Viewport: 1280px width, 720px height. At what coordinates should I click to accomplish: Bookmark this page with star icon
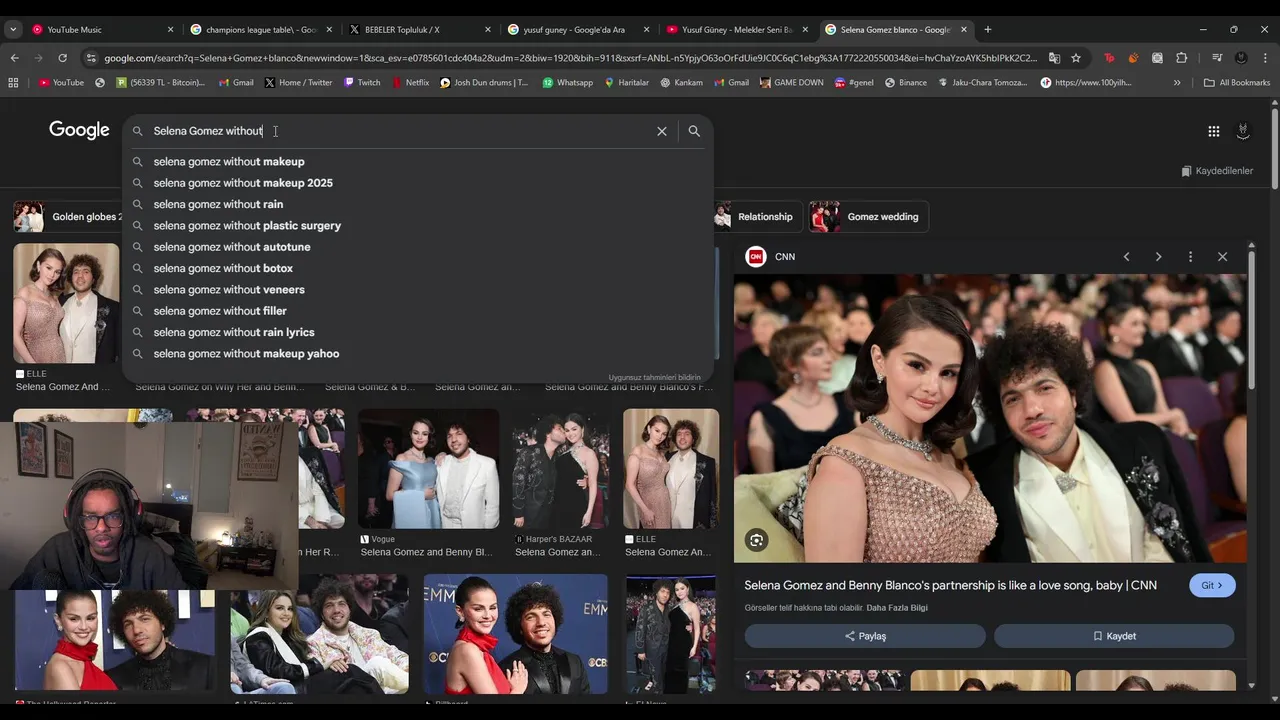click(1076, 58)
